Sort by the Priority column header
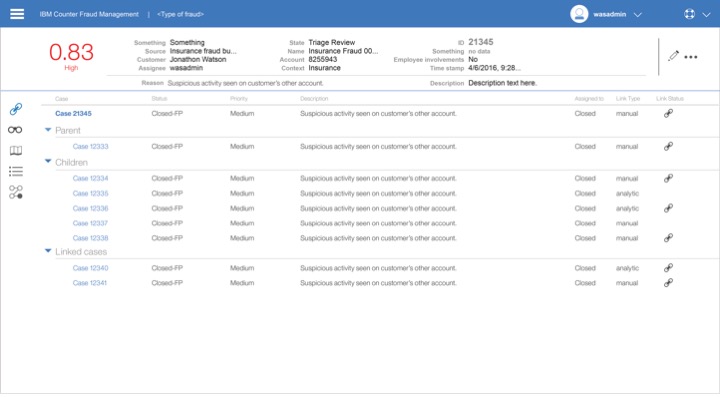The height and width of the screenshot is (397, 720). coord(239,99)
